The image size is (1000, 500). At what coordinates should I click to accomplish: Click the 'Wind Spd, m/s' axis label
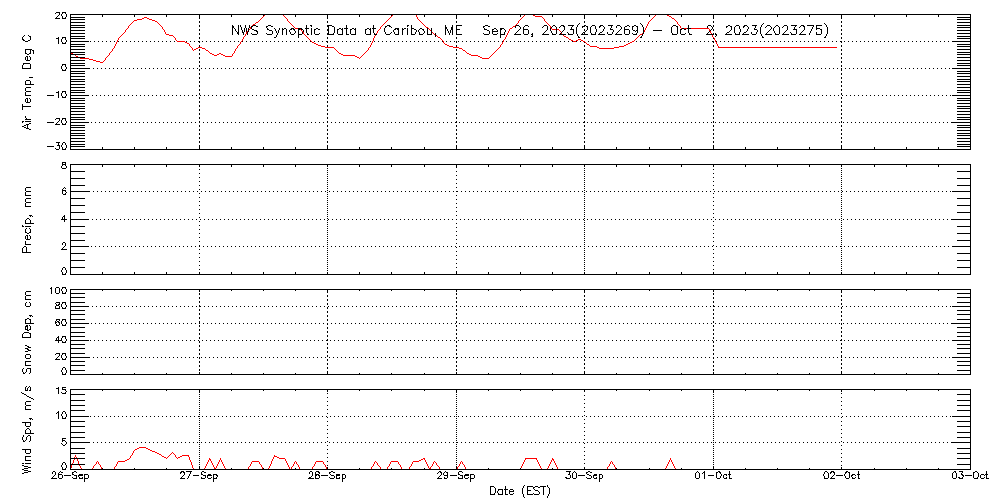click(x=27, y=429)
